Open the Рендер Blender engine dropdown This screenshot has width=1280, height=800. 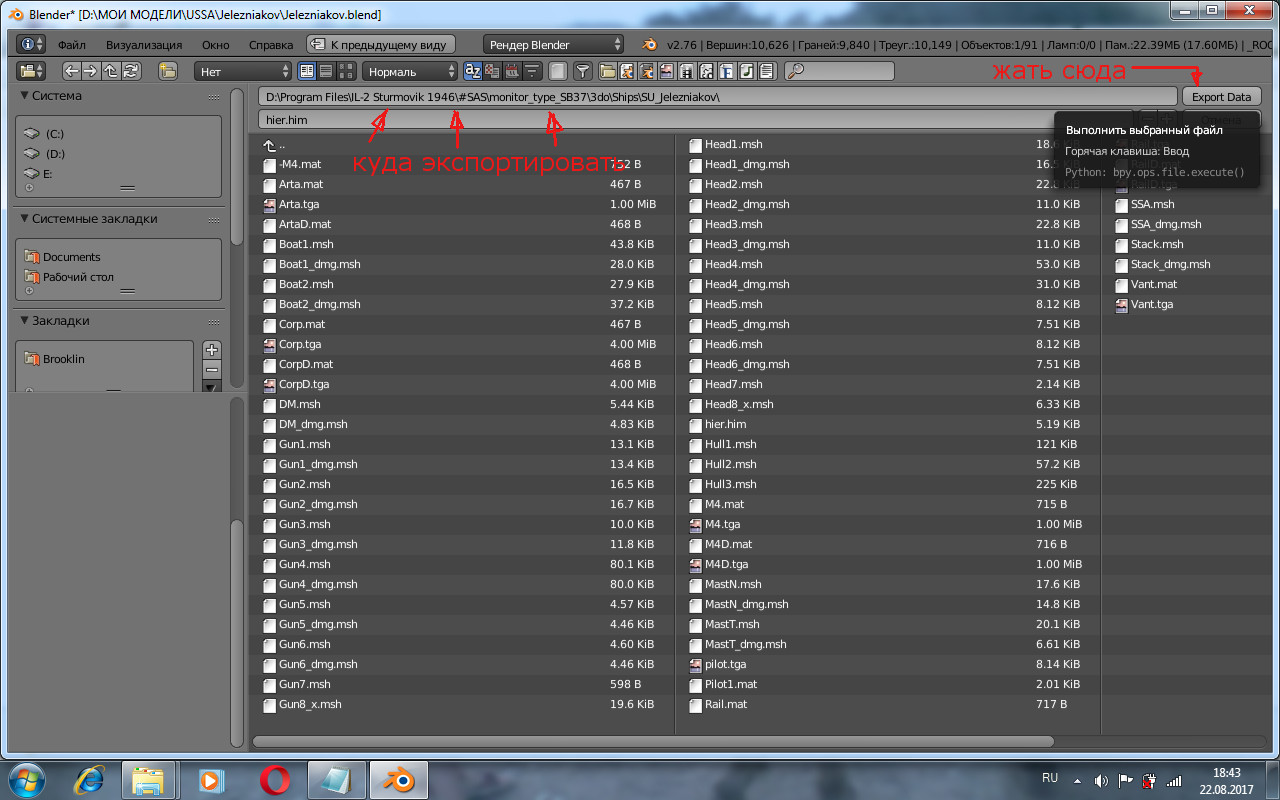tap(553, 45)
